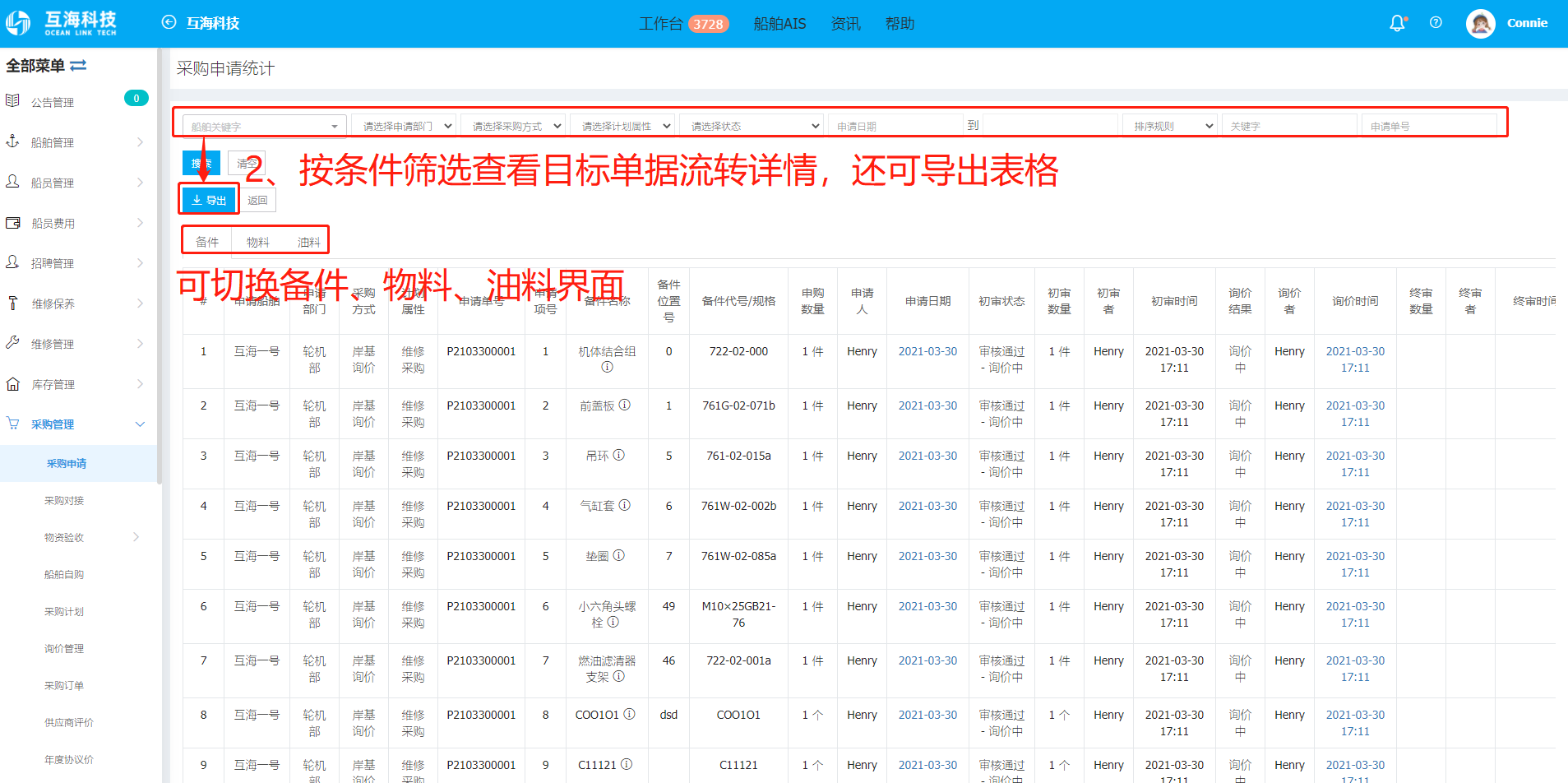Click info icon next to 垫圈
1568x783 pixels.
pyautogui.click(x=619, y=556)
